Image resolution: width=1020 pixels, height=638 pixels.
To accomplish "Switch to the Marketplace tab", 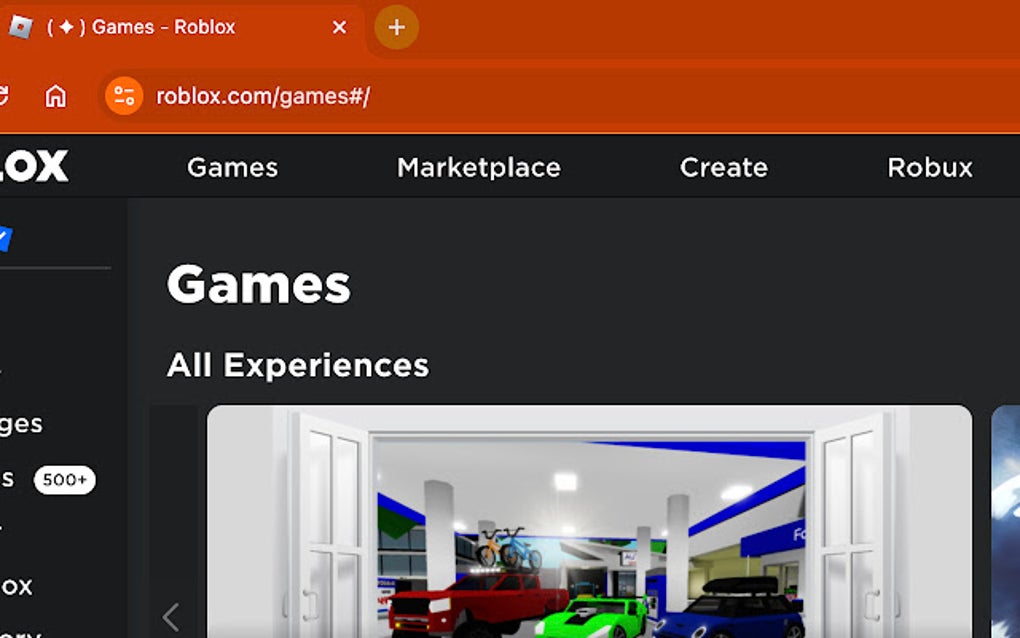I will pyautogui.click(x=478, y=167).
